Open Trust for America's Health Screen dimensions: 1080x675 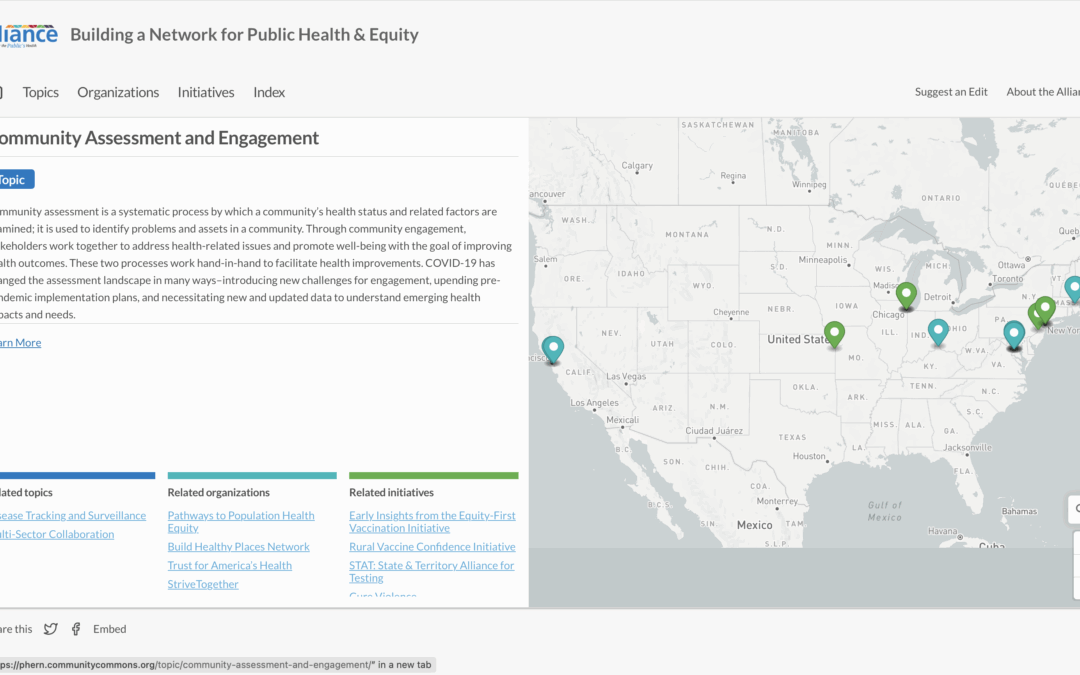(x=229, y=564)
